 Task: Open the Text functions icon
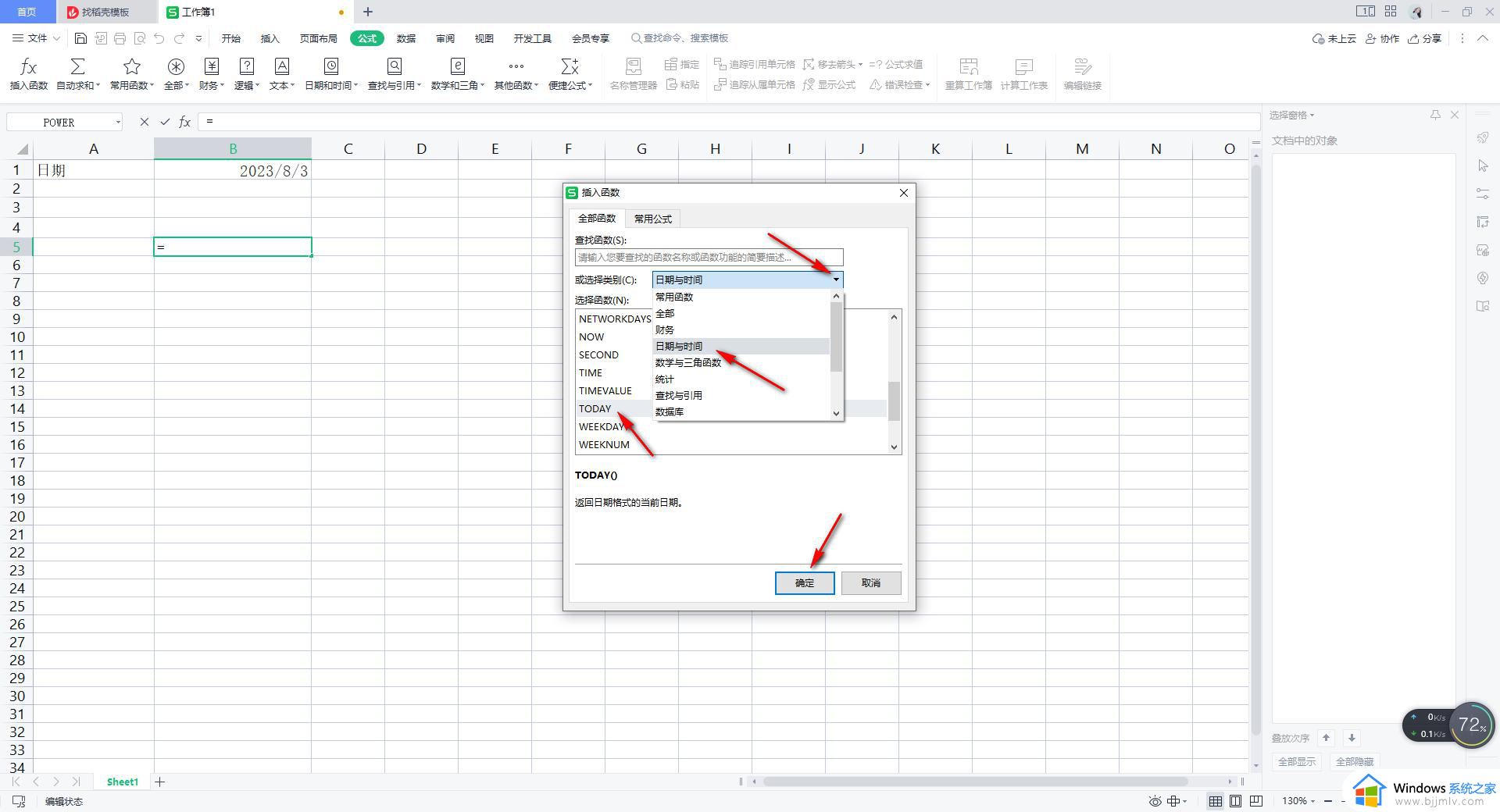pos(281,66)
